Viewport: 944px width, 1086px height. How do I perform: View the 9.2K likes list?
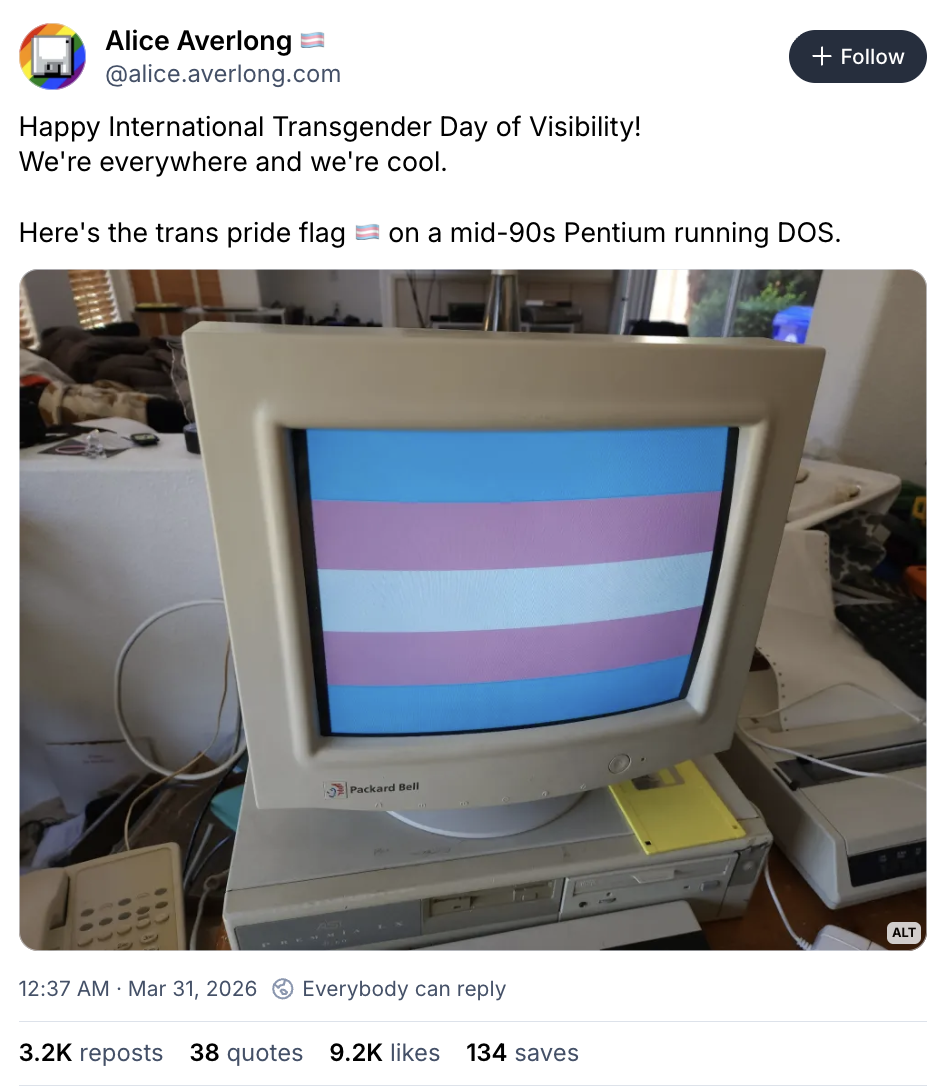(384, 1053)
